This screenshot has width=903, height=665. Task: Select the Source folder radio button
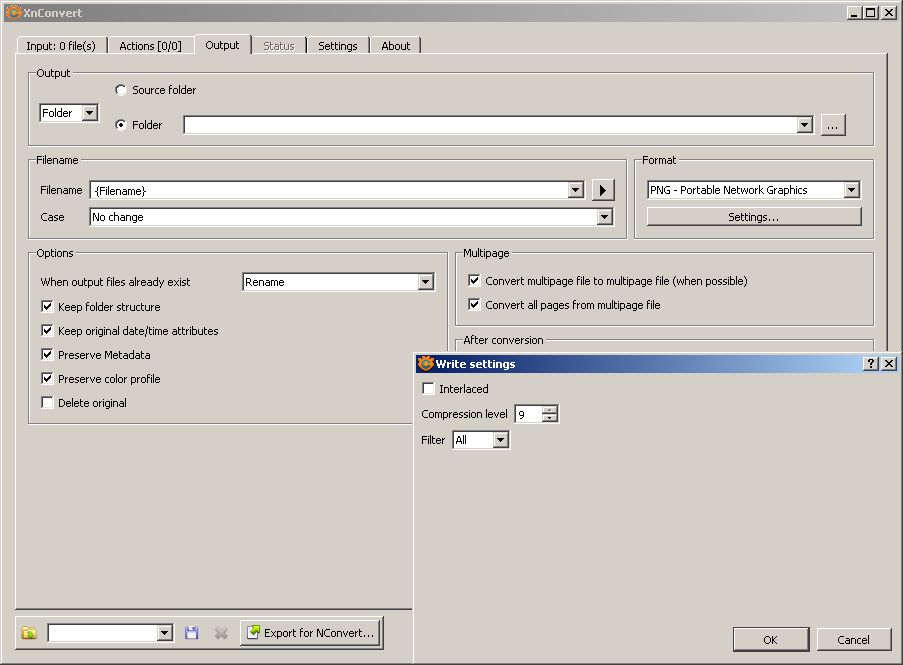[121, 90]
